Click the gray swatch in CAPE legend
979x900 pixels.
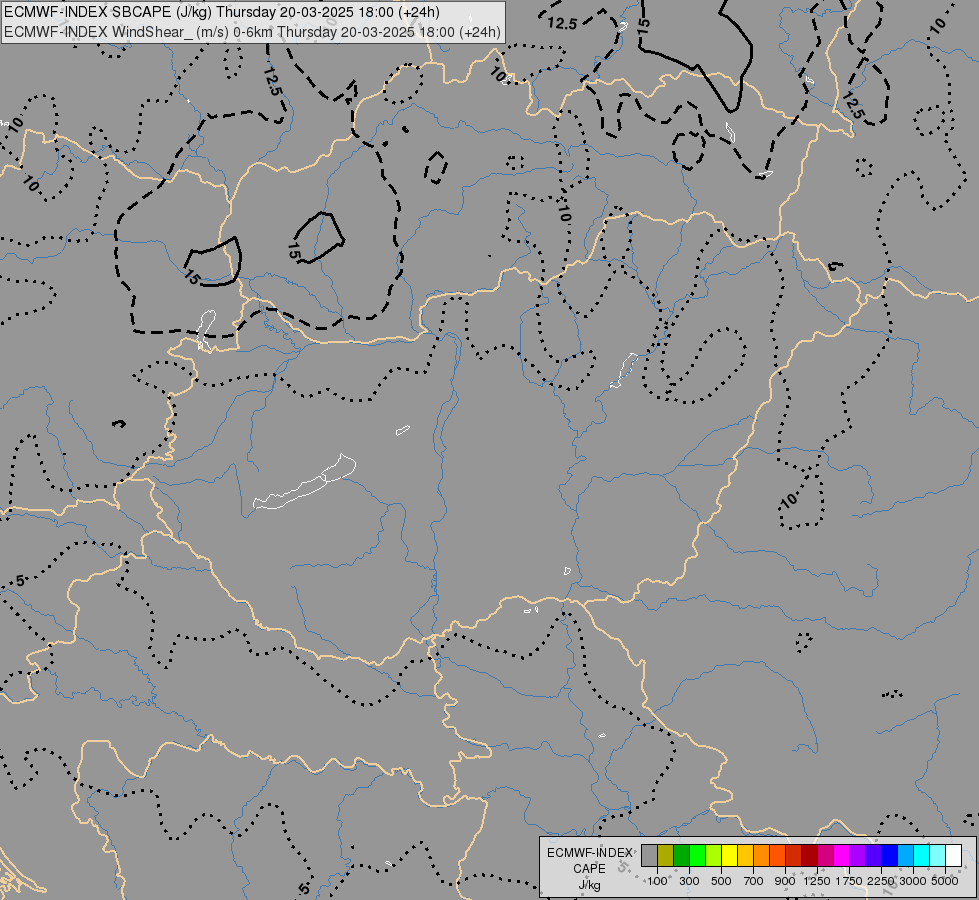649,856
